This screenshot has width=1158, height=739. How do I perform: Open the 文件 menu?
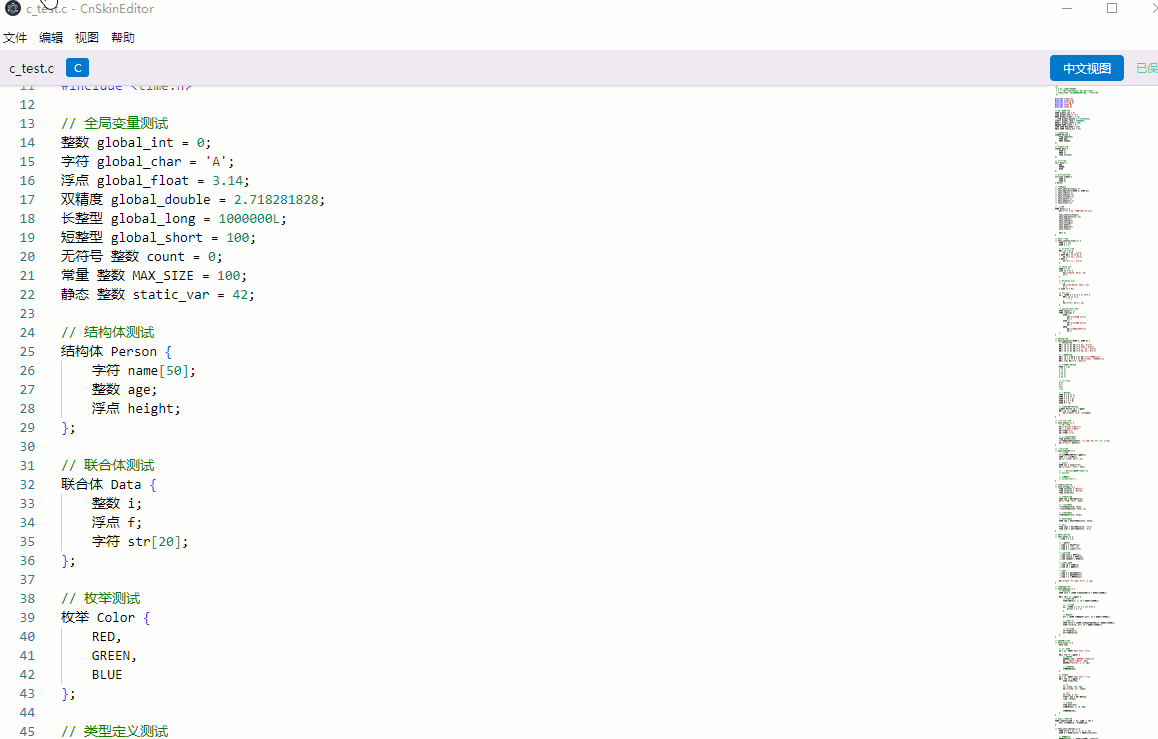pos(15,38)
